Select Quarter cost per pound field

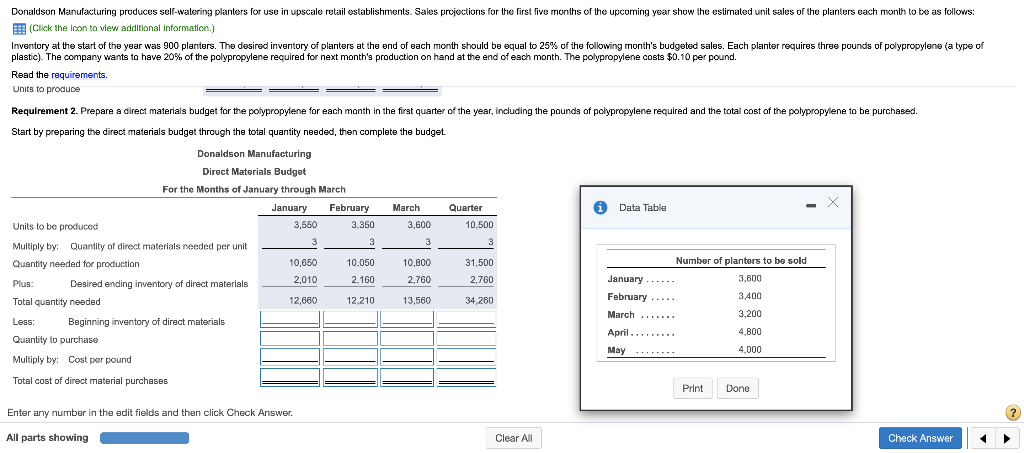(x=466, y=357)
